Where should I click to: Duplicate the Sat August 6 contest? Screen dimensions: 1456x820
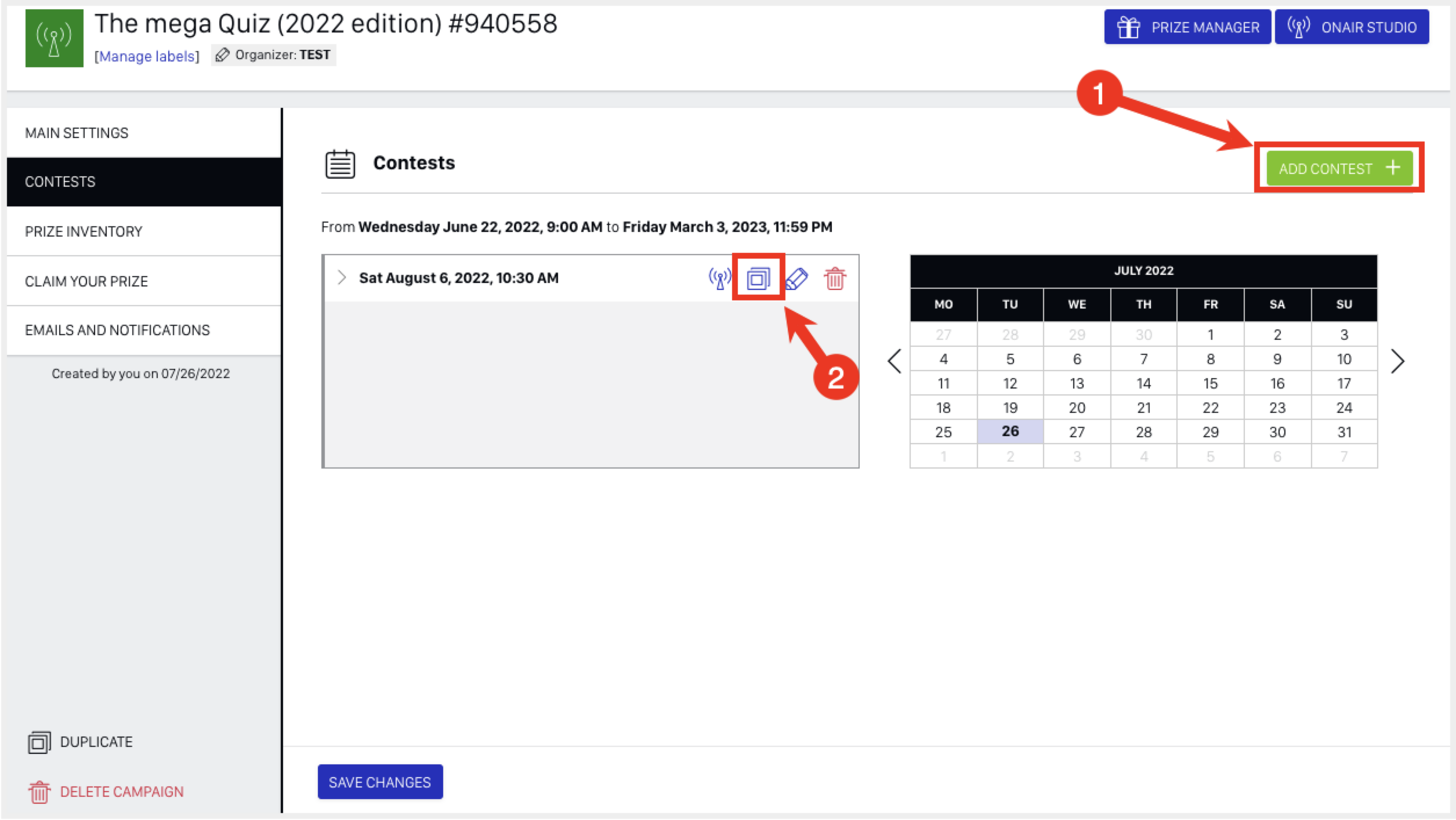758,279
